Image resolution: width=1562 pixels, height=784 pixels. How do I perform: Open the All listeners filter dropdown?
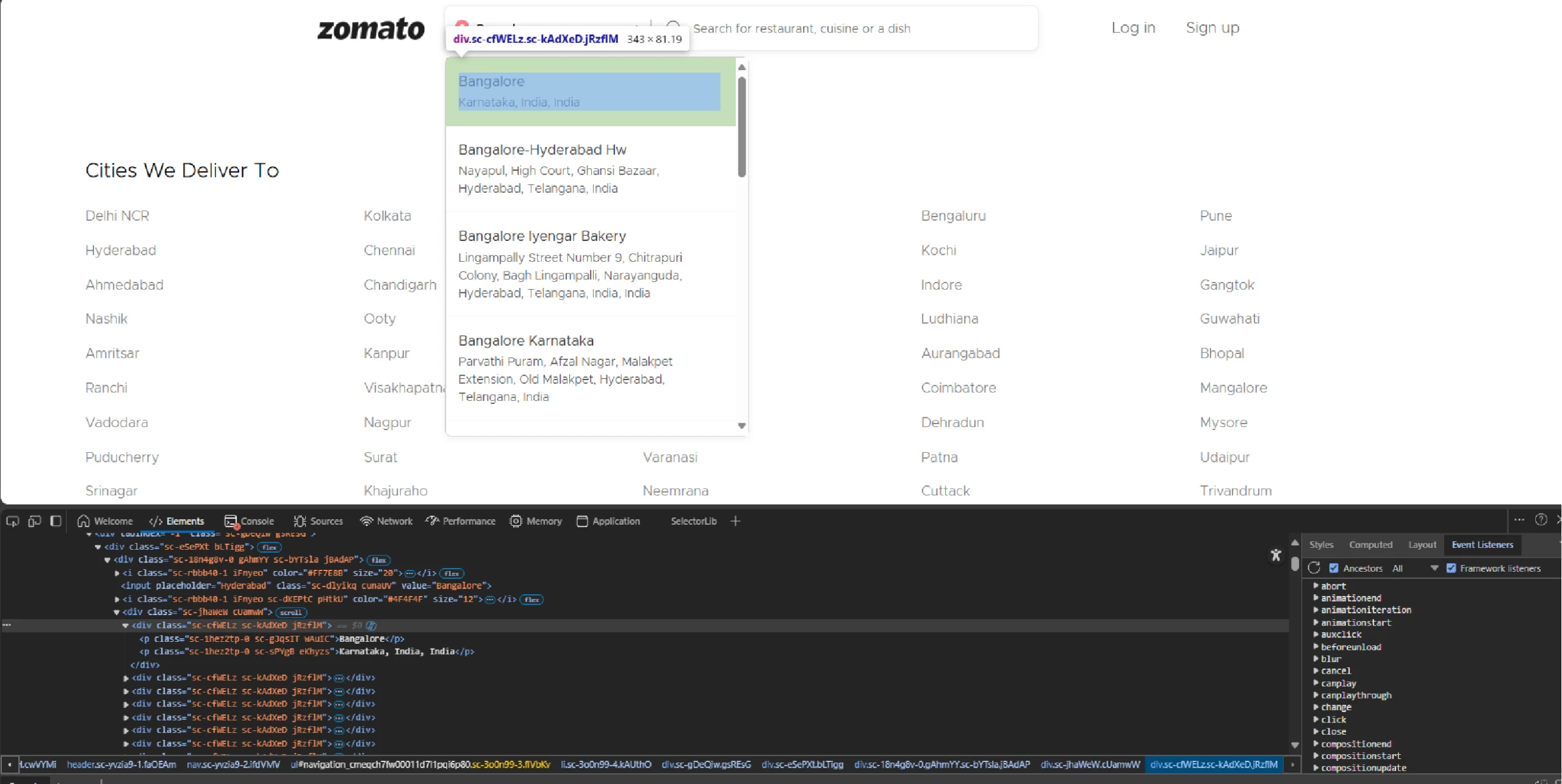point(1416,568)
